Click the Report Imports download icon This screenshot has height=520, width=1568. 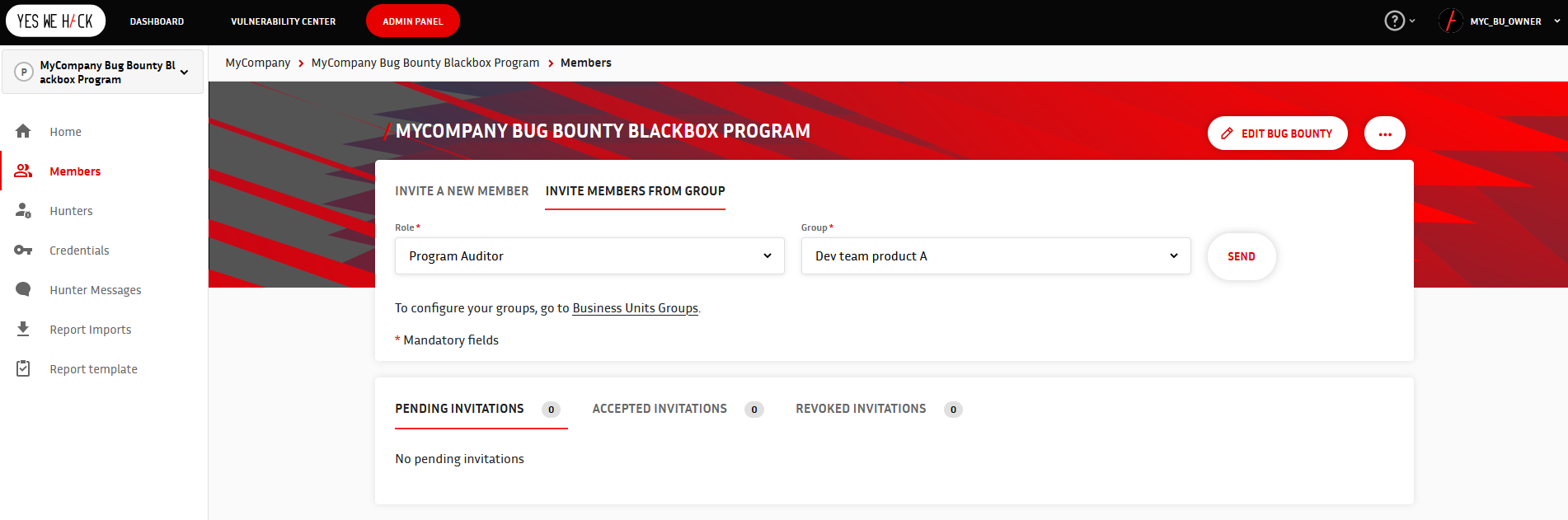point(23,329)
